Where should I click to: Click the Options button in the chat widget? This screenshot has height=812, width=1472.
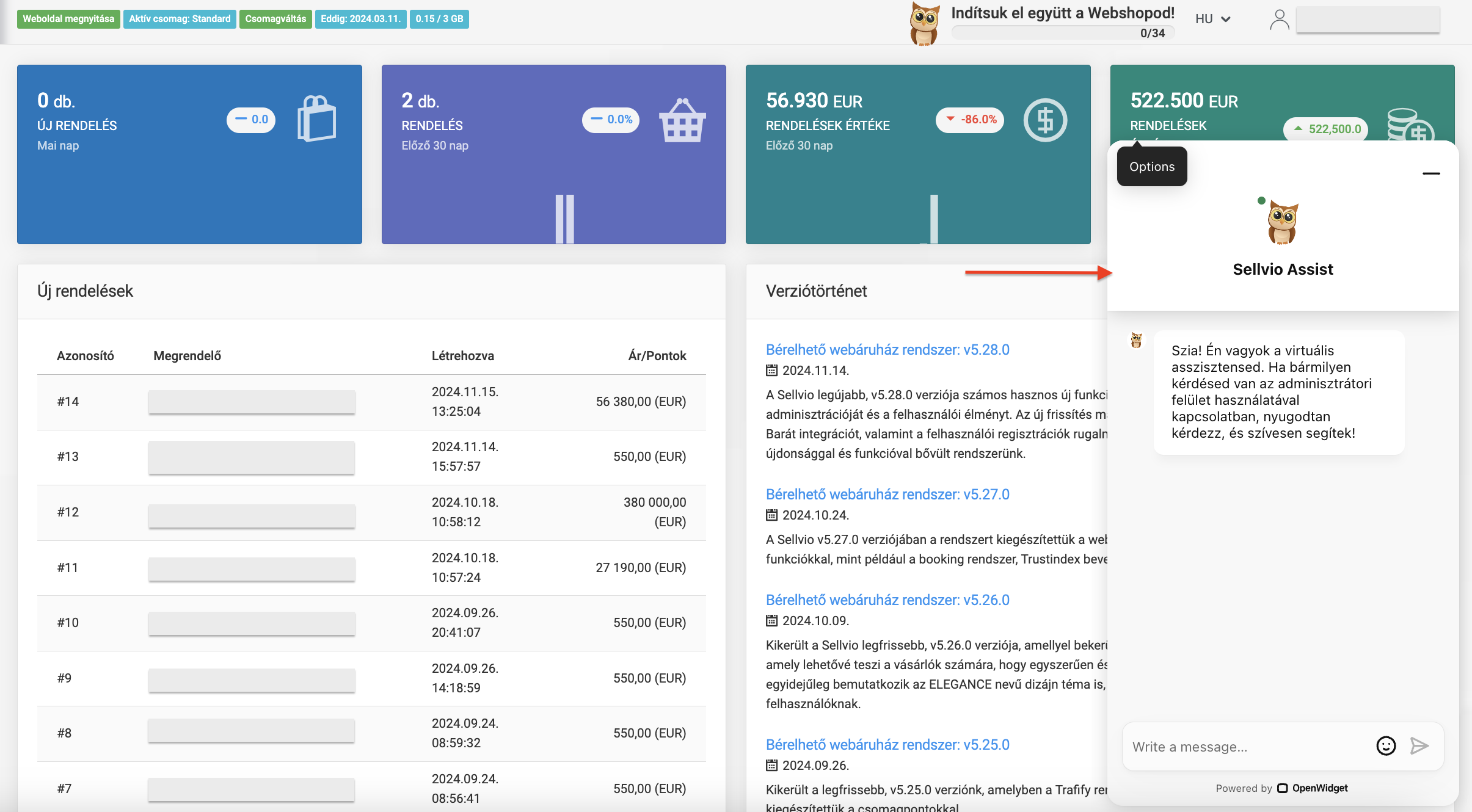pos(1151,166)
